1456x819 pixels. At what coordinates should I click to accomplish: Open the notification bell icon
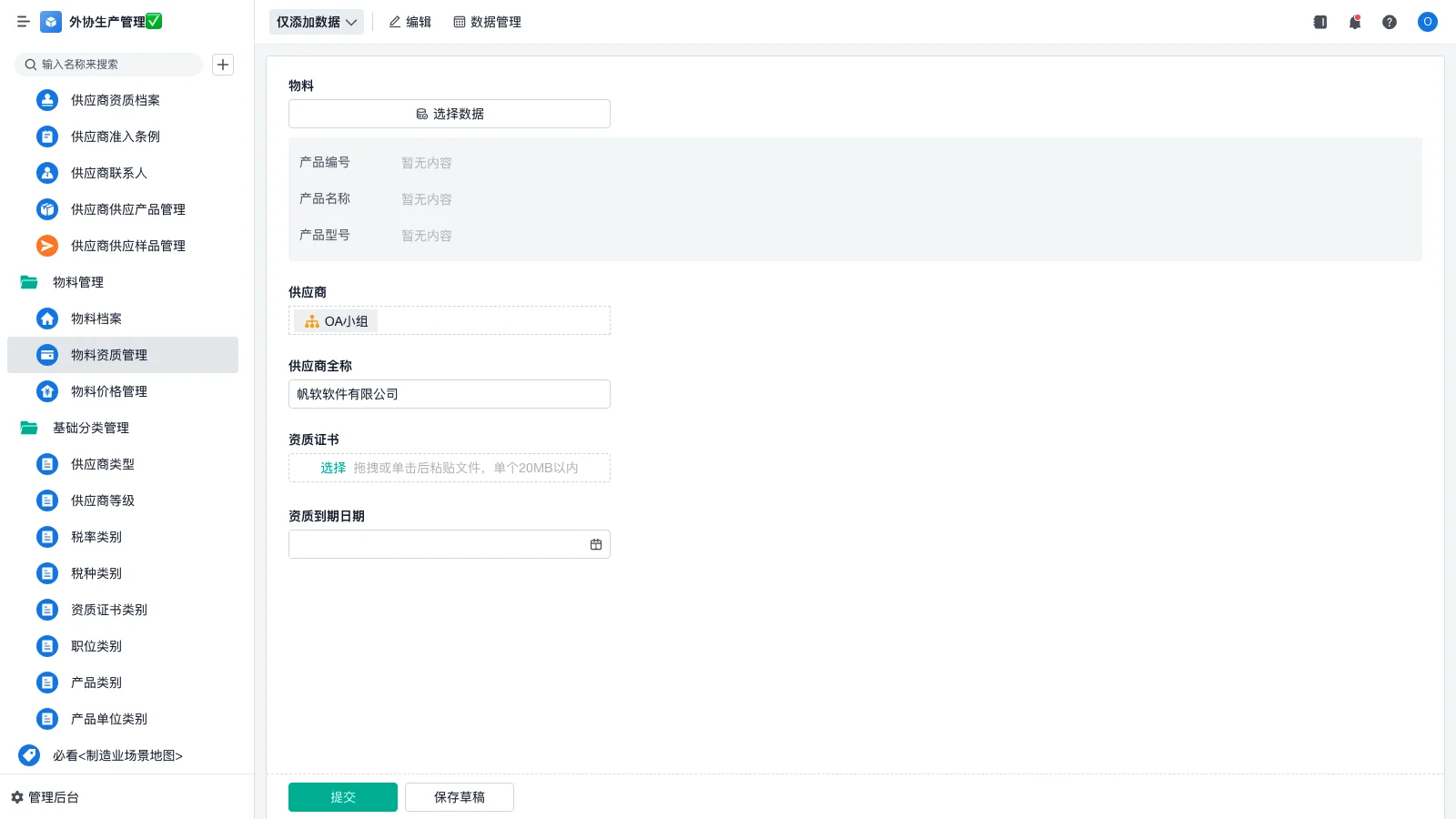tap(1355, 22)
